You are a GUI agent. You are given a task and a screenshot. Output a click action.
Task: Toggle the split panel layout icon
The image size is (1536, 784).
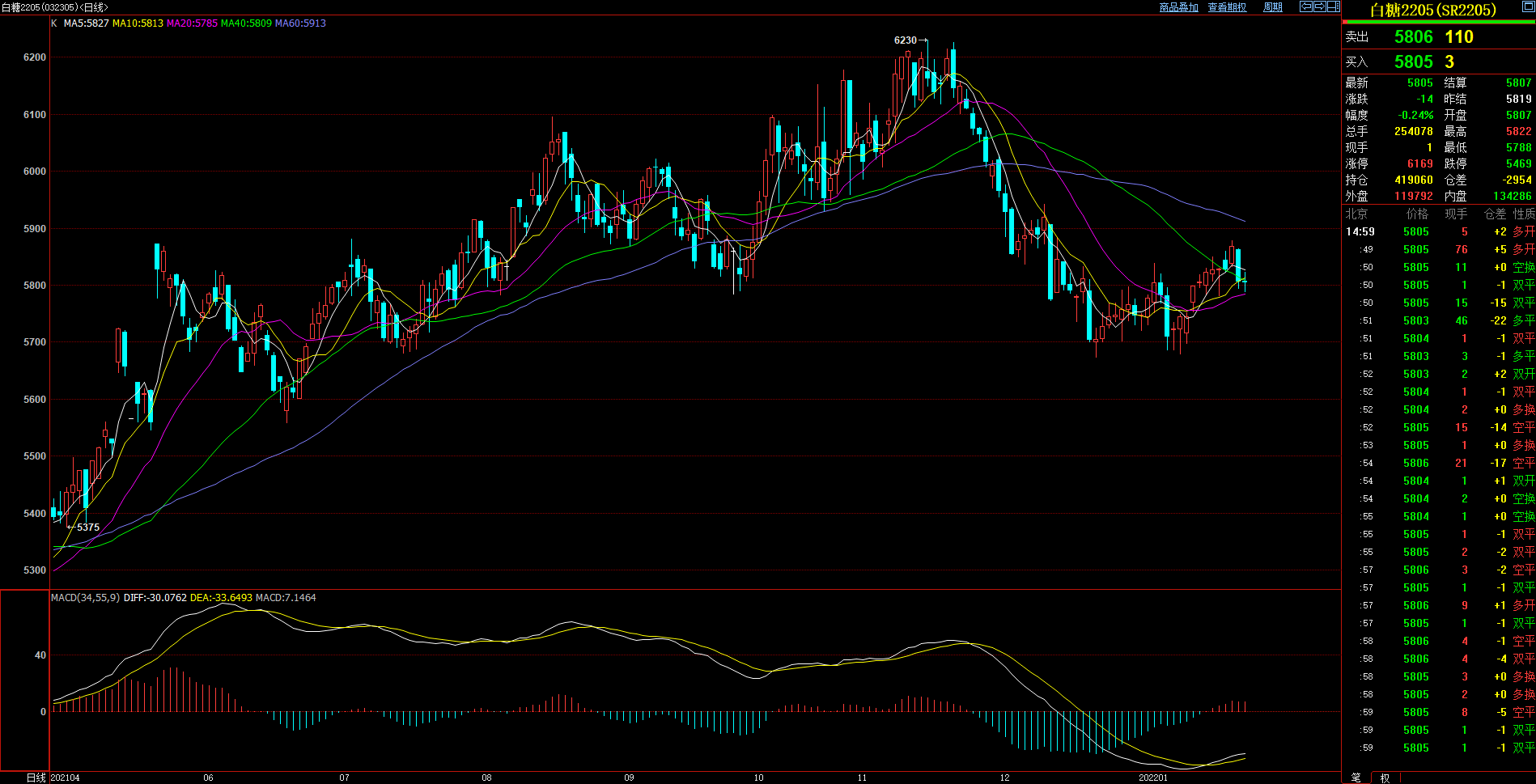[x=1333, y=6]
